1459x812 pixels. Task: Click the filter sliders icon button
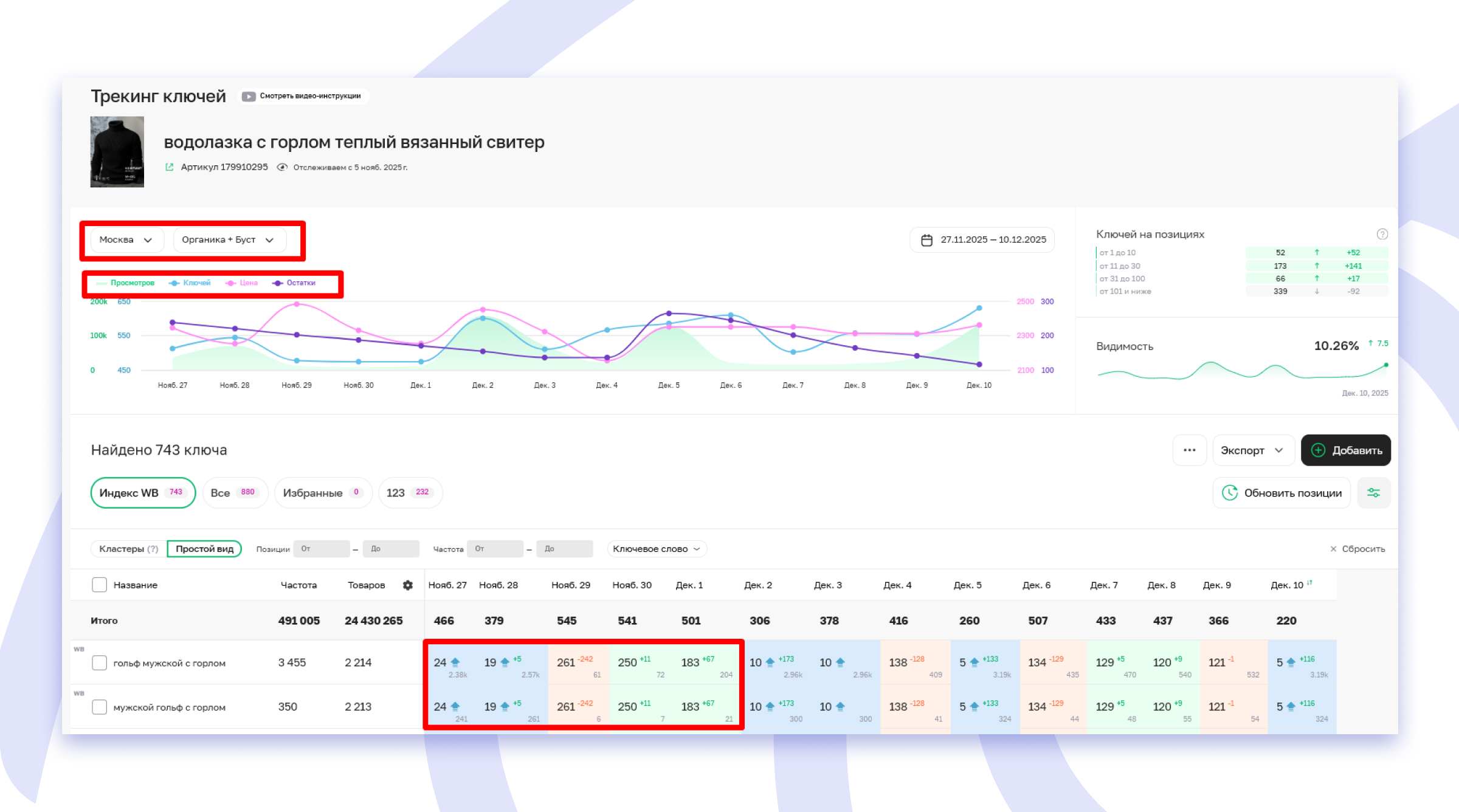1373,493
